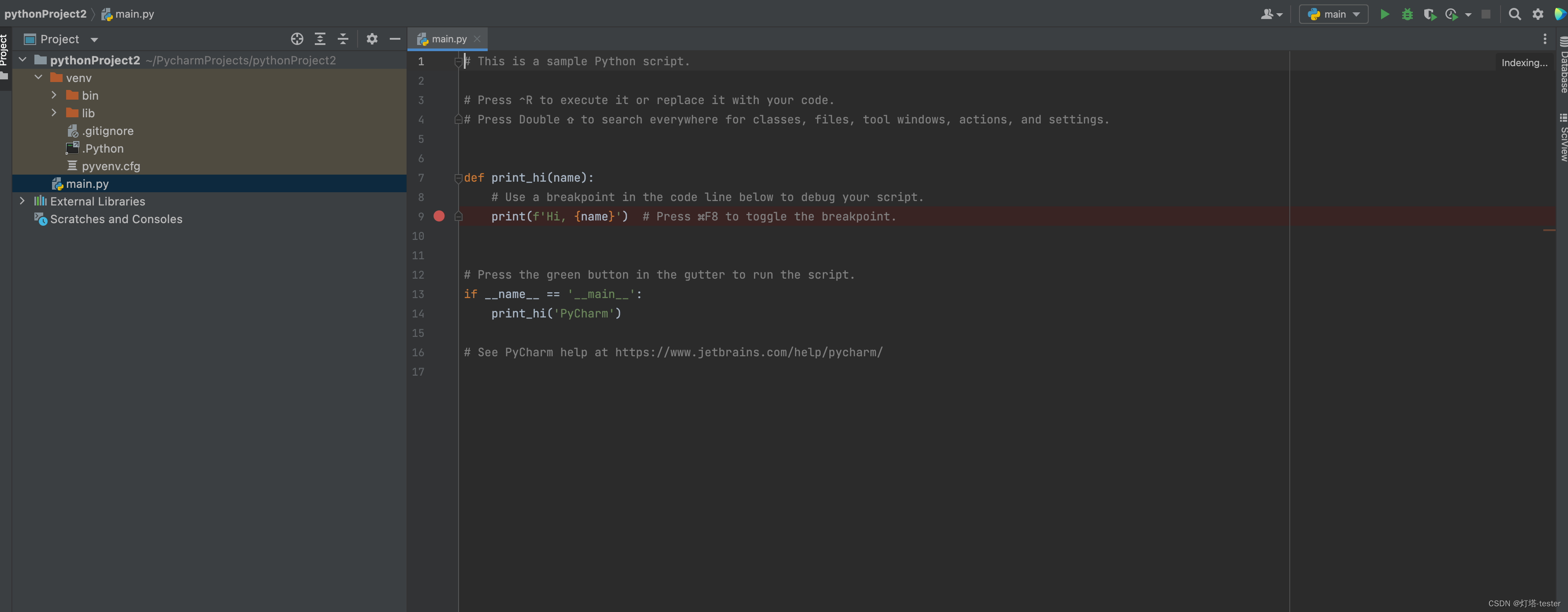Open the Project view type dropdown
The image size is (1568, 612).
click(x=94, y=40)
